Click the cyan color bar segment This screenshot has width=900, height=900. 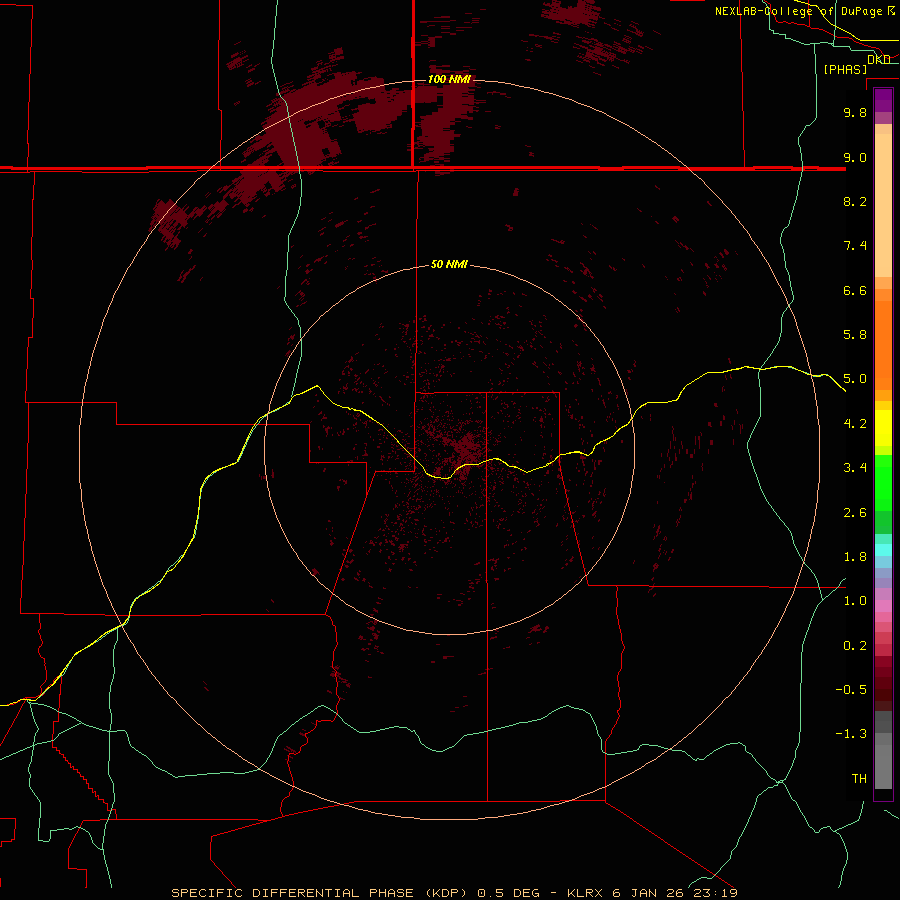coord(883,550)
